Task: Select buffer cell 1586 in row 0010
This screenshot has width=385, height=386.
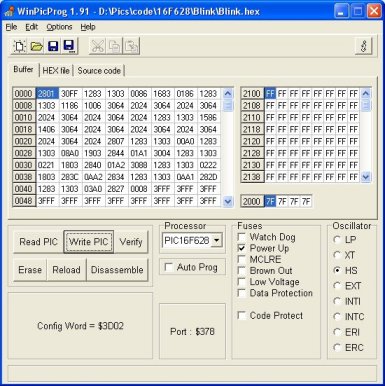Action: tap(209, 117)
